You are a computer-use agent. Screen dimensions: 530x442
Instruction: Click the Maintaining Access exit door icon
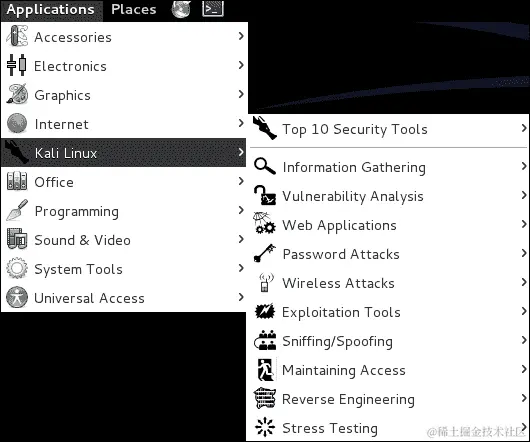click(266, 369)
